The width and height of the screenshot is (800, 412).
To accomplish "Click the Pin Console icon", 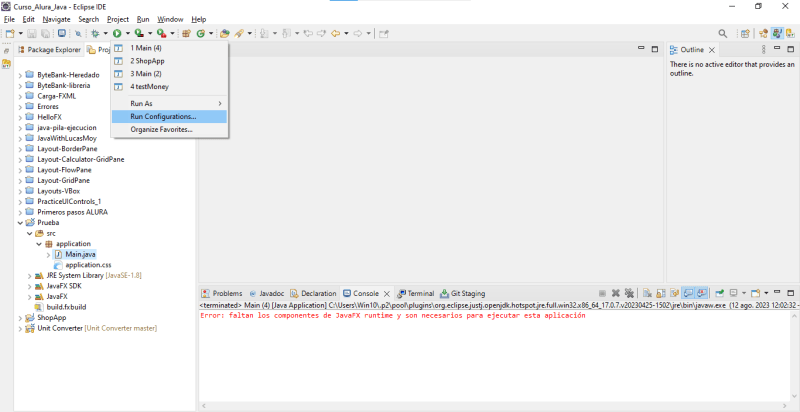I will click(x=719, y=293).
